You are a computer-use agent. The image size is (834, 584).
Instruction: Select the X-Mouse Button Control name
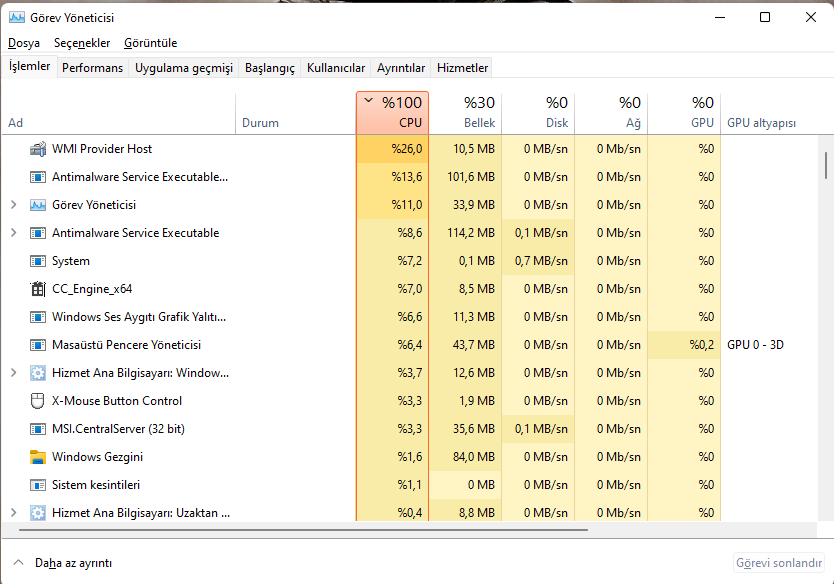116,401
